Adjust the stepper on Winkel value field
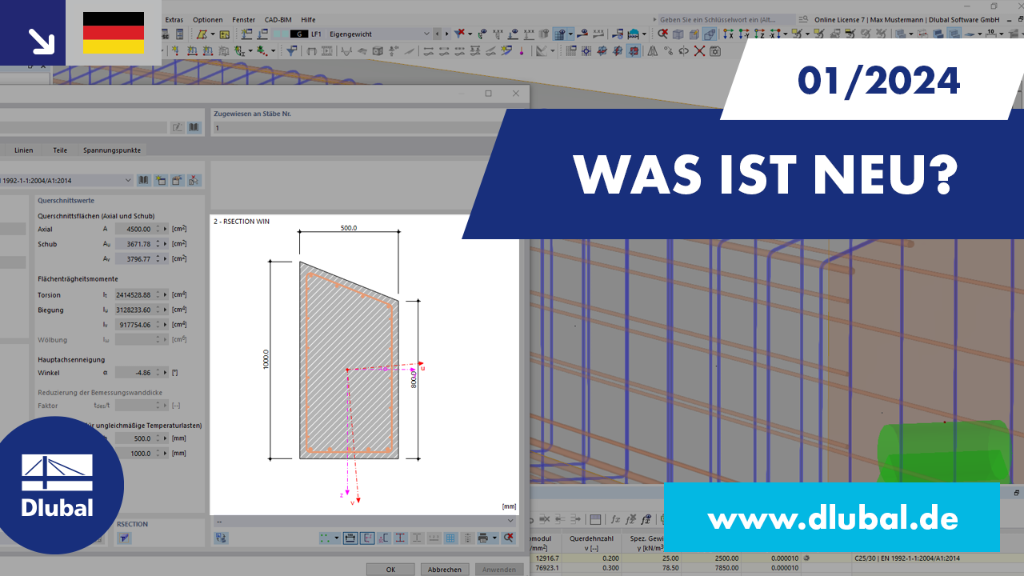Image resolution: width=1024 pixels, height=576 pixels. (157, 373)
